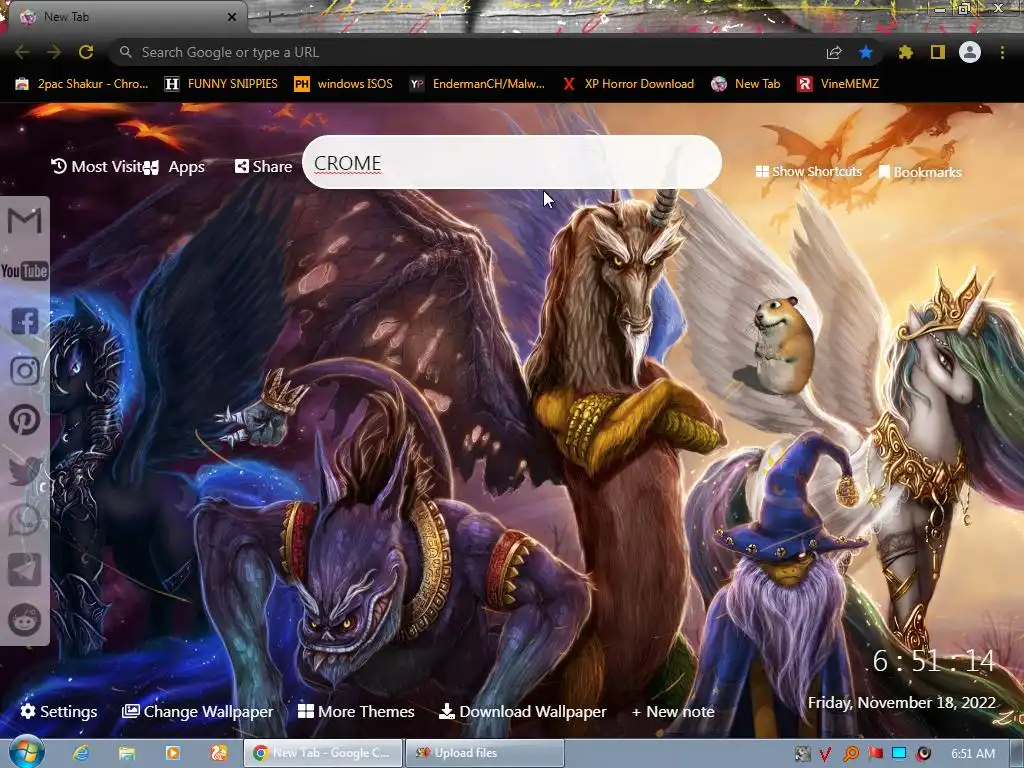Open the Apps menu
1024x768 pixels.
[175, 167]
